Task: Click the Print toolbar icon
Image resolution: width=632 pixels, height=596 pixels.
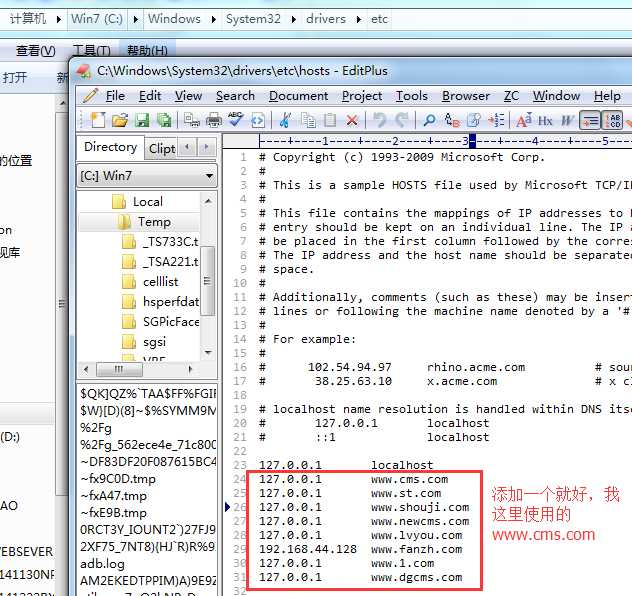Action: (213, 120)
